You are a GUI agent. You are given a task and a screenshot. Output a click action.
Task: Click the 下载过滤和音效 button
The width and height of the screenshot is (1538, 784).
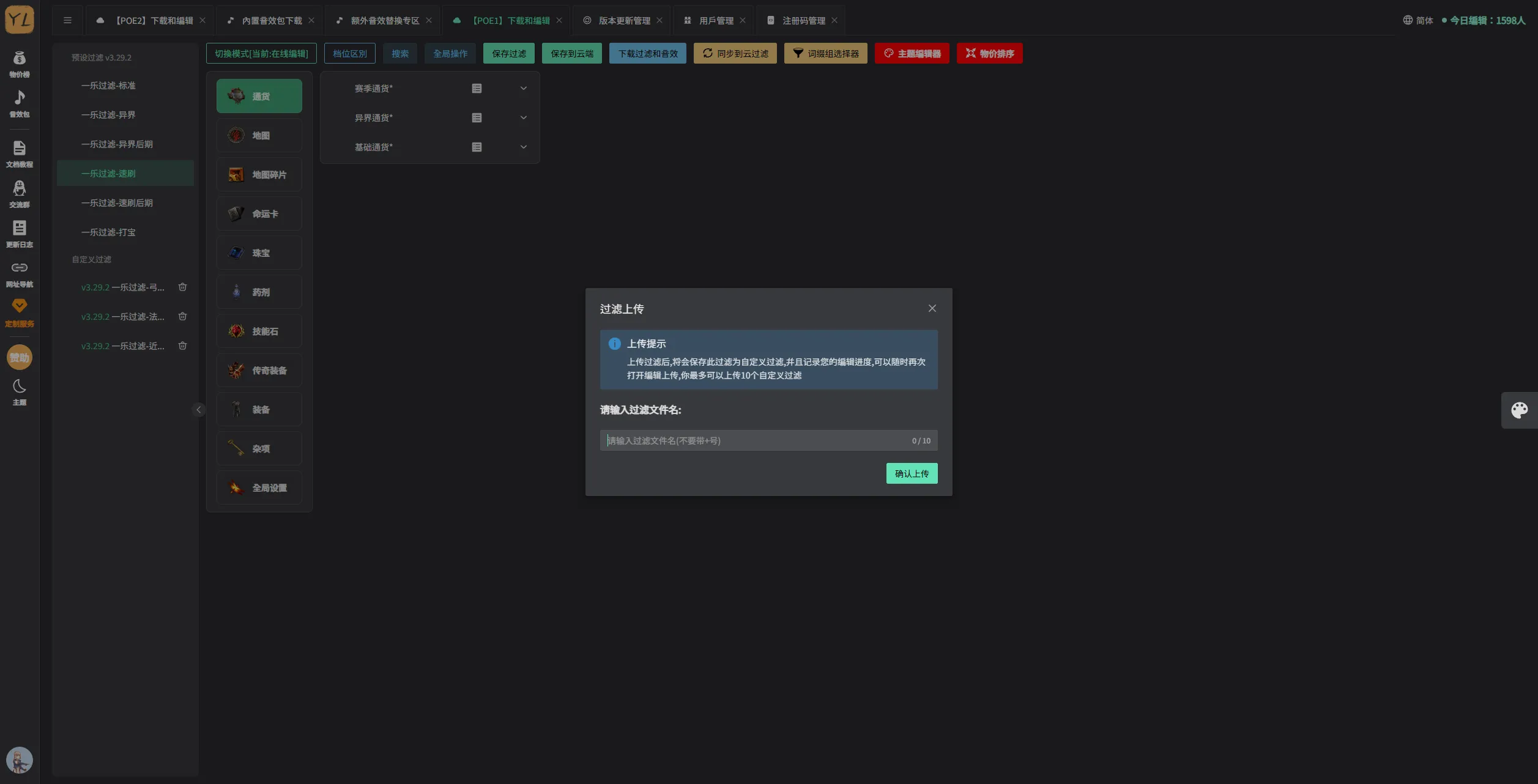pos(648,53)
